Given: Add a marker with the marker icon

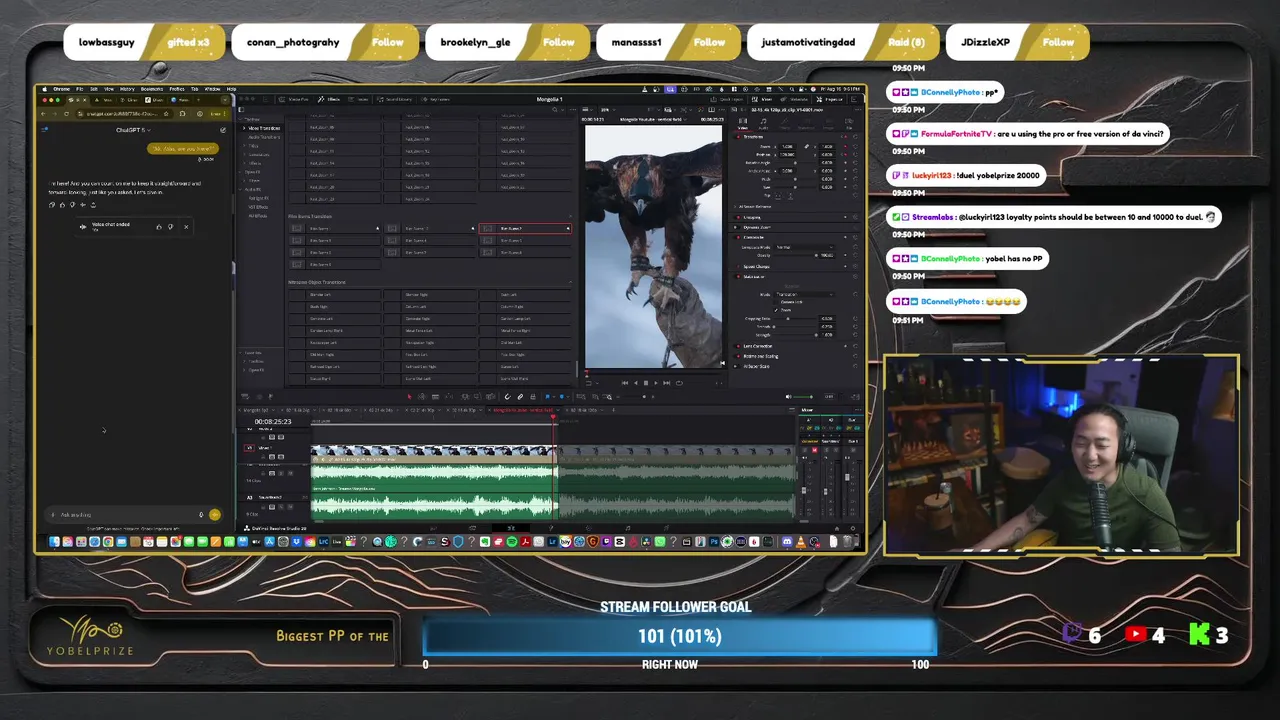Looking at the screenshot, I should [x=561, y=396].
